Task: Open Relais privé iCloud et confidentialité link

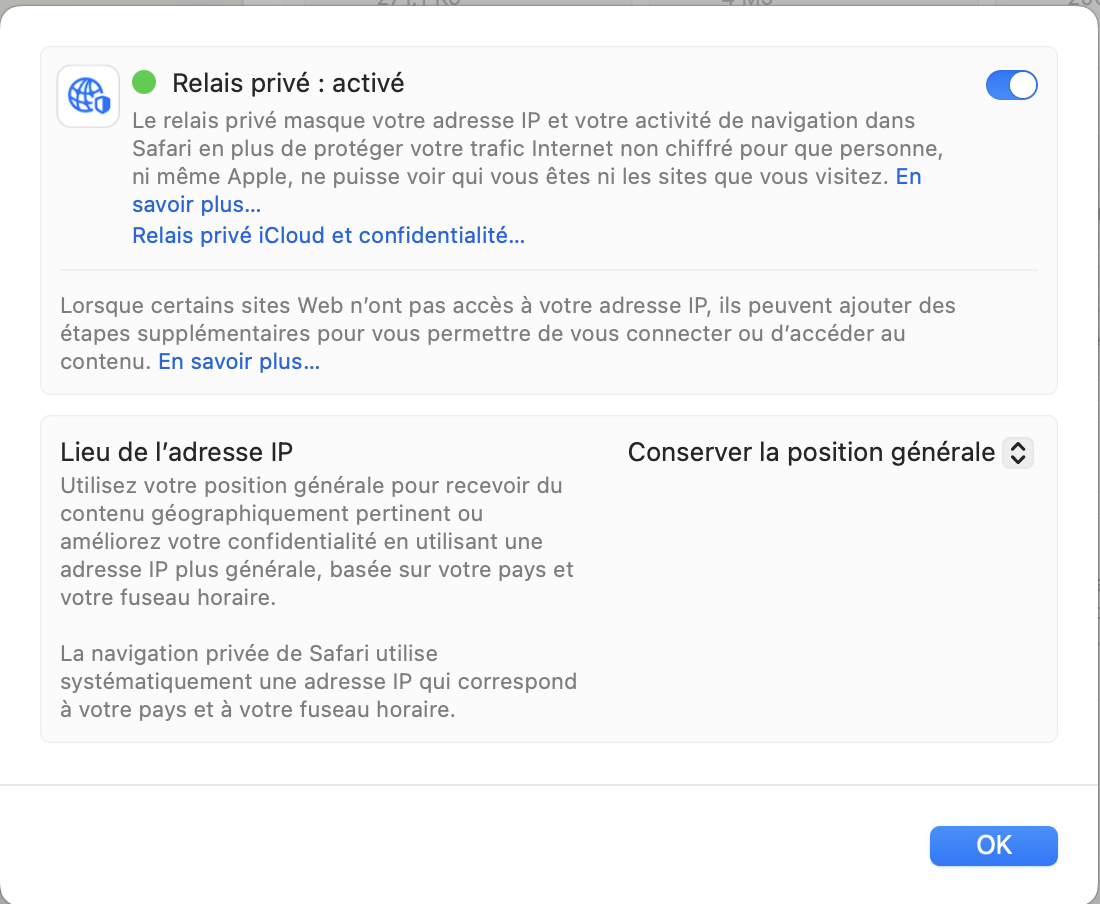Action: (x=328, y=236)
